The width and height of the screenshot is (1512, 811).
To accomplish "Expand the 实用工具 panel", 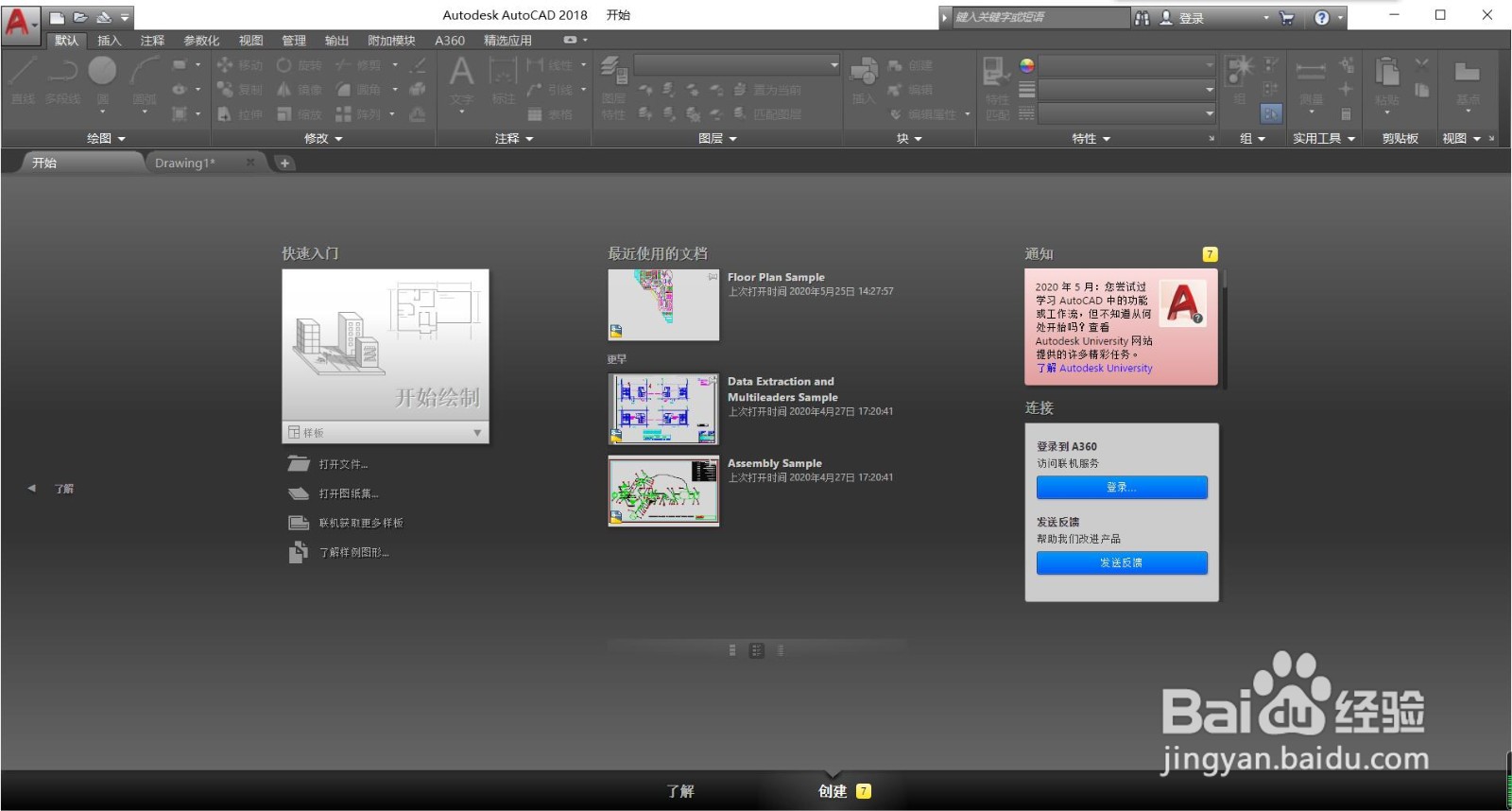I will tap(1324, 138).
